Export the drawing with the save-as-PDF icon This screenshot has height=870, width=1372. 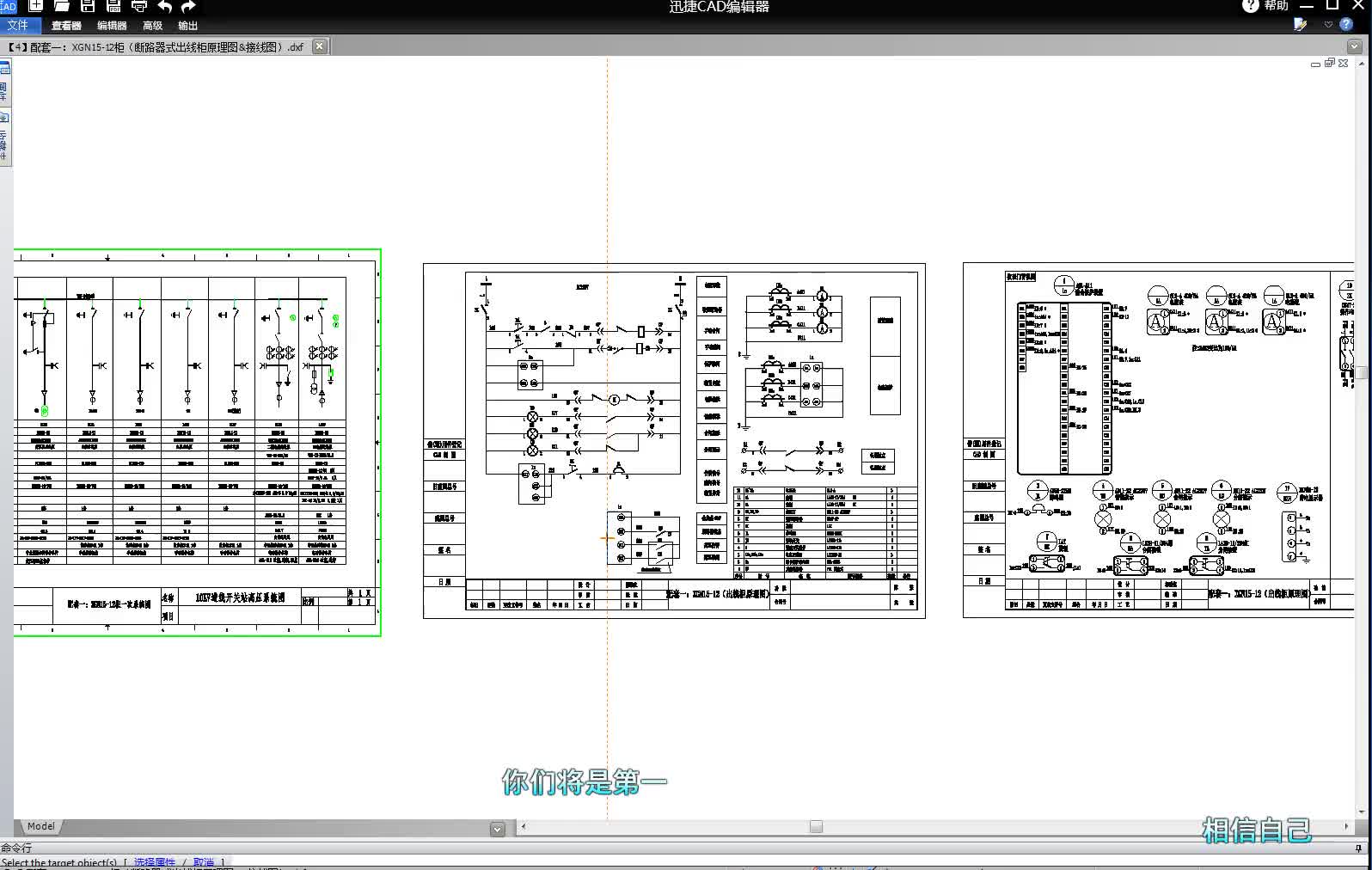pos(113,5)
